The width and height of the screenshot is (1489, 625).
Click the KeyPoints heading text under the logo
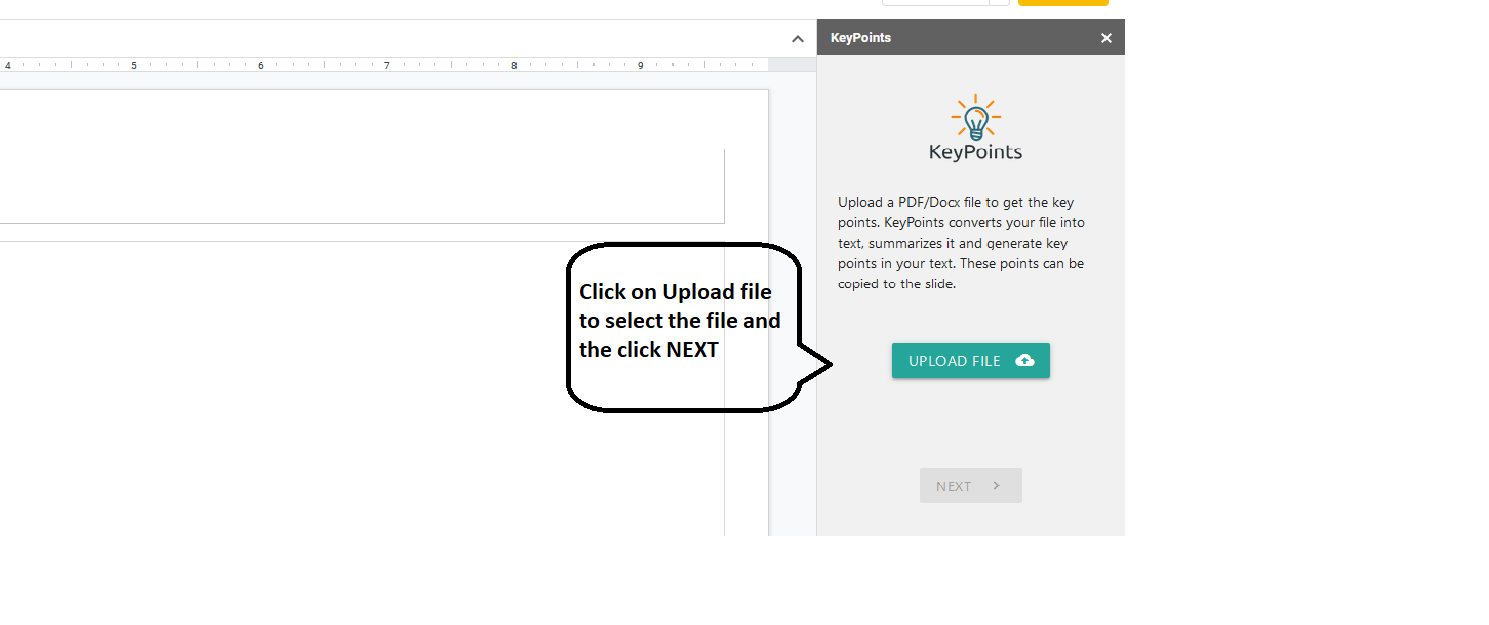(974, 154)
